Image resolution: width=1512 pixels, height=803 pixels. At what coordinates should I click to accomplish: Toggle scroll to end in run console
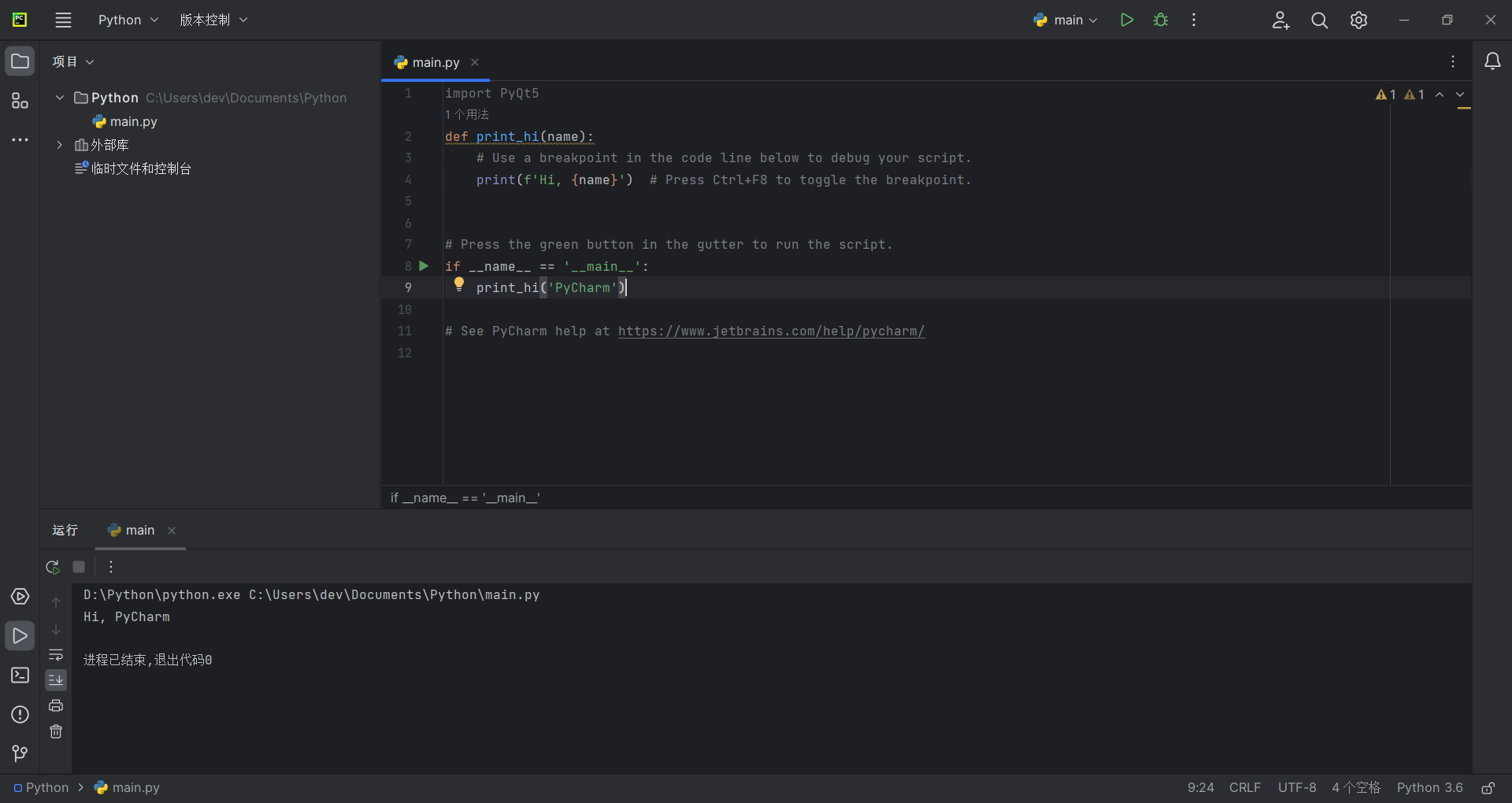(56, 680)
